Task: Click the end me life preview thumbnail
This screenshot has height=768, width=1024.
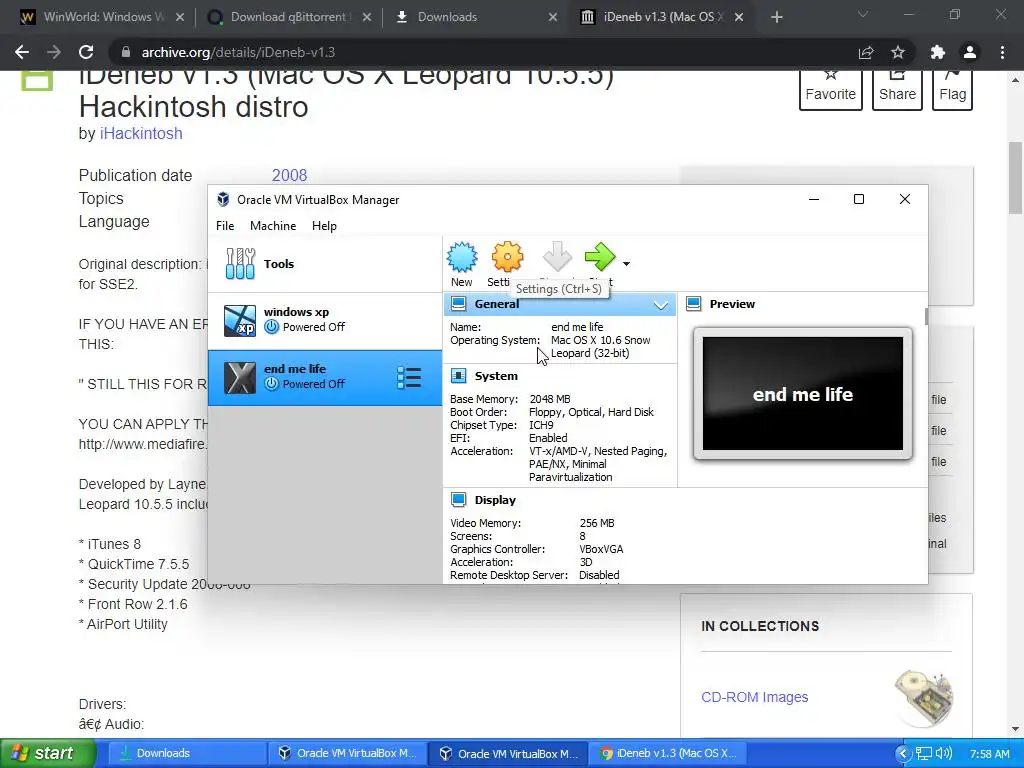Action: tap(803, 394)
